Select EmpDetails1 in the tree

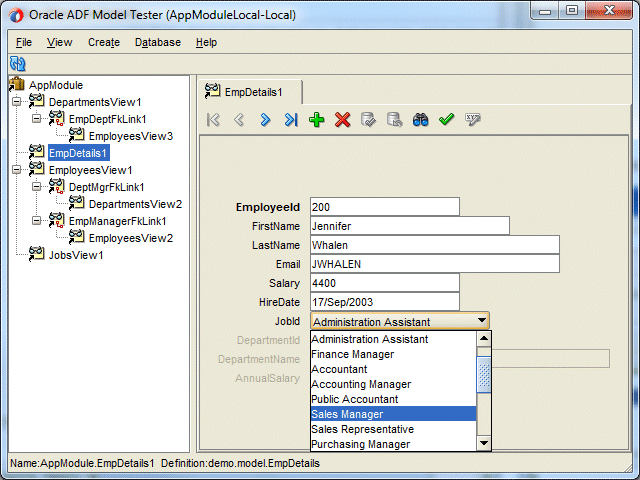[x=78, y=153]
